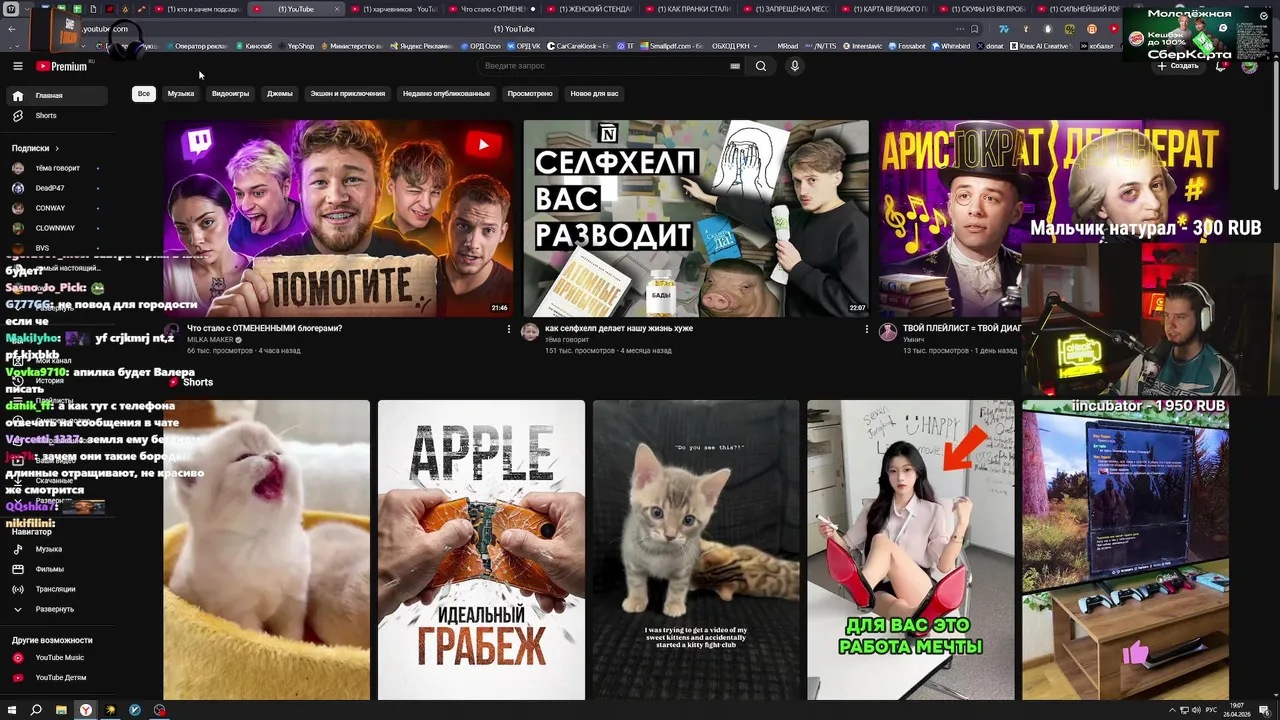Open the white kitten Short
Viewport: 1280px width, 720px height.
267,550
